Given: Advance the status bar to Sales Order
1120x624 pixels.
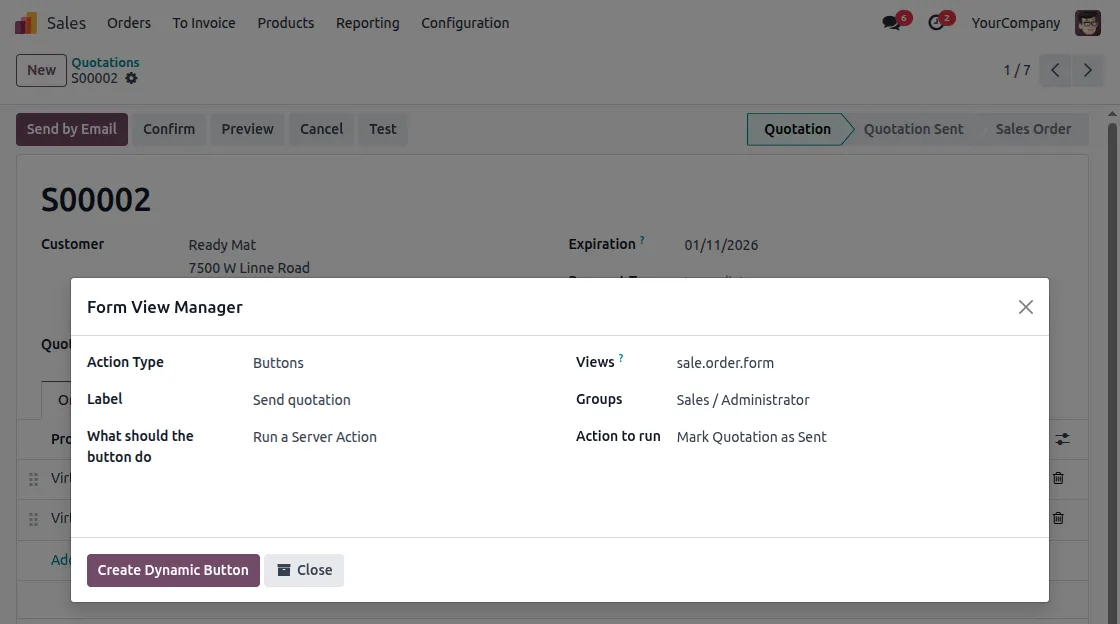Looking at the screenshot, I should coord(1031,128).
